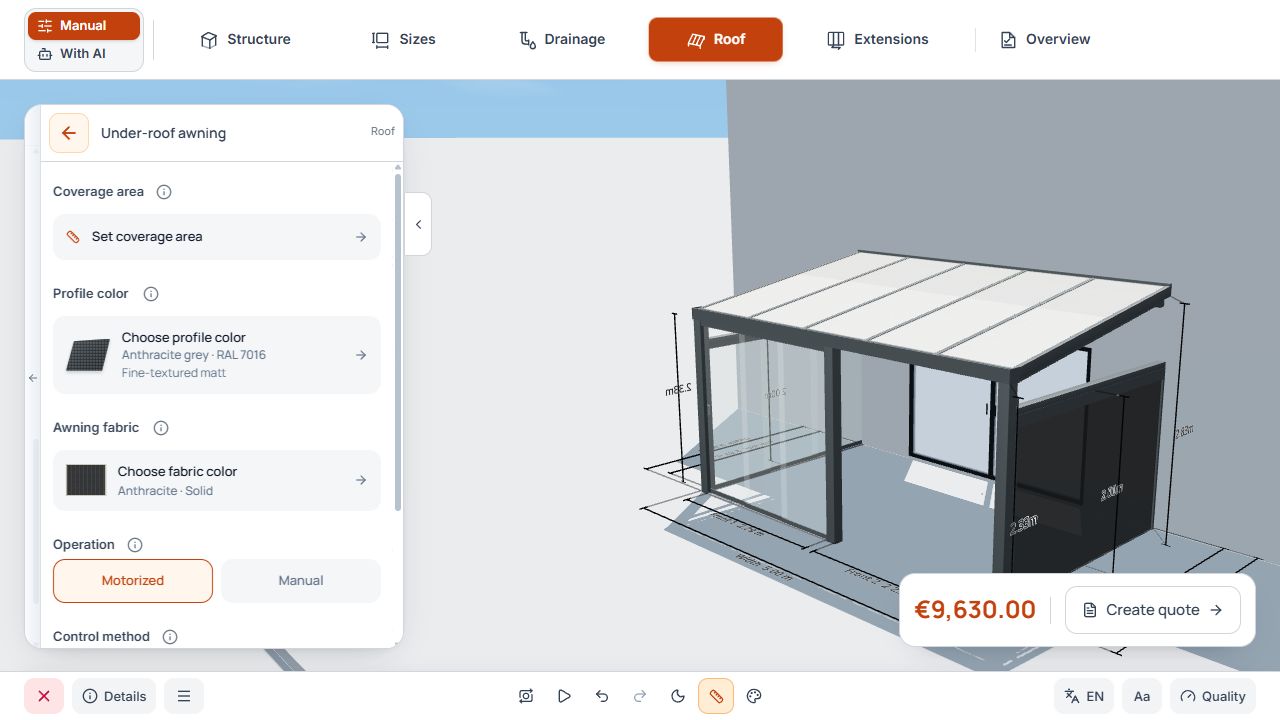The height and width of the screenshot is (720, 1280).
Task: Click the redo arrow icon
Action: tap(640, 696)
